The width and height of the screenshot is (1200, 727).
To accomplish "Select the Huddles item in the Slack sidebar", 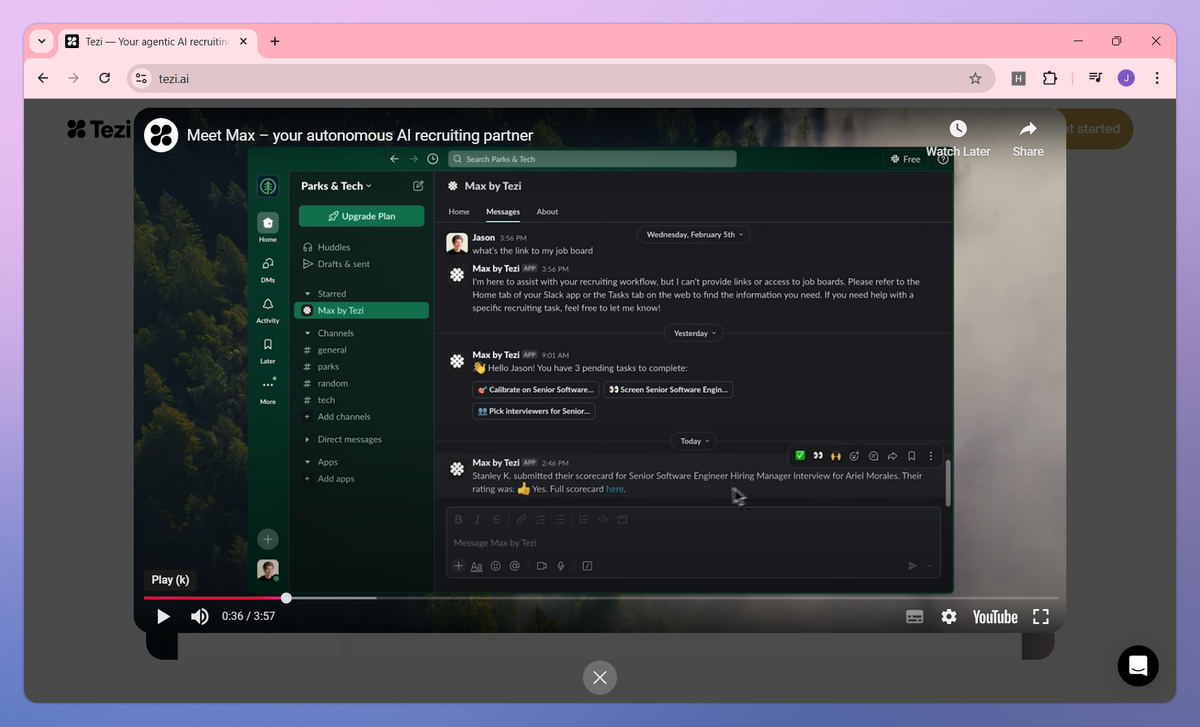I will coord(335,247).
